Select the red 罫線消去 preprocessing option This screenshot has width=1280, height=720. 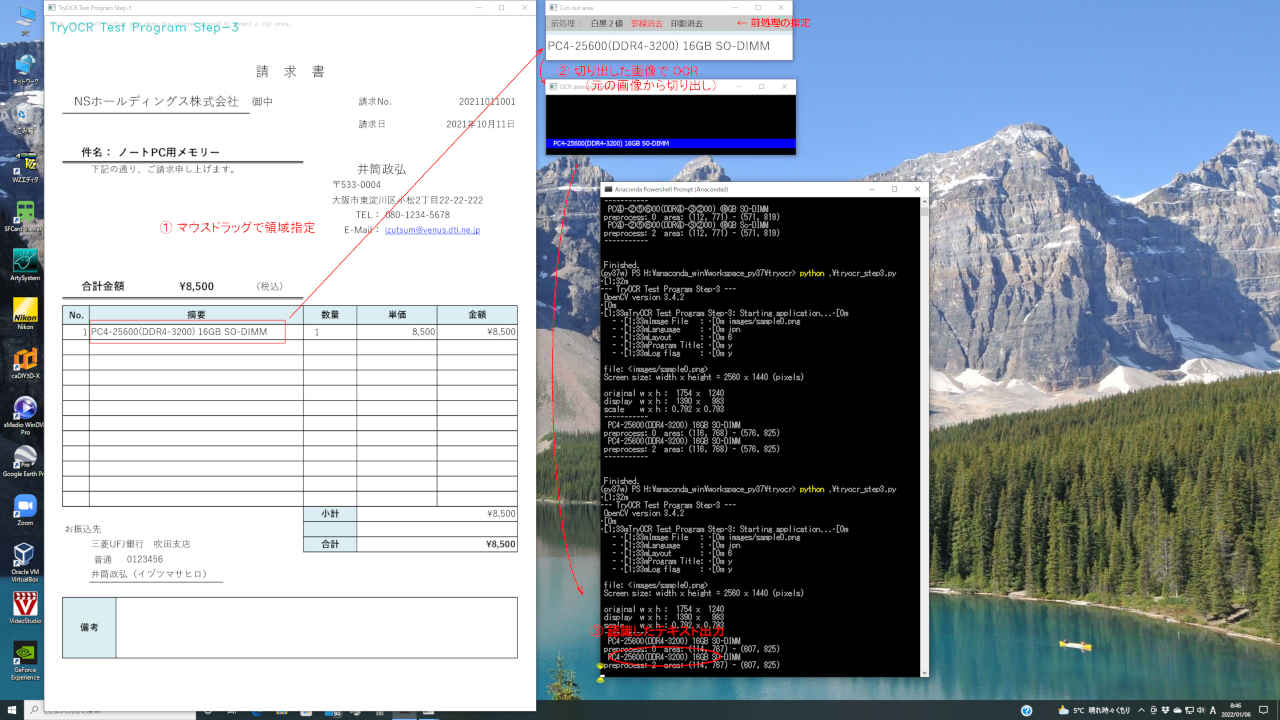click(x=646, y=23)
